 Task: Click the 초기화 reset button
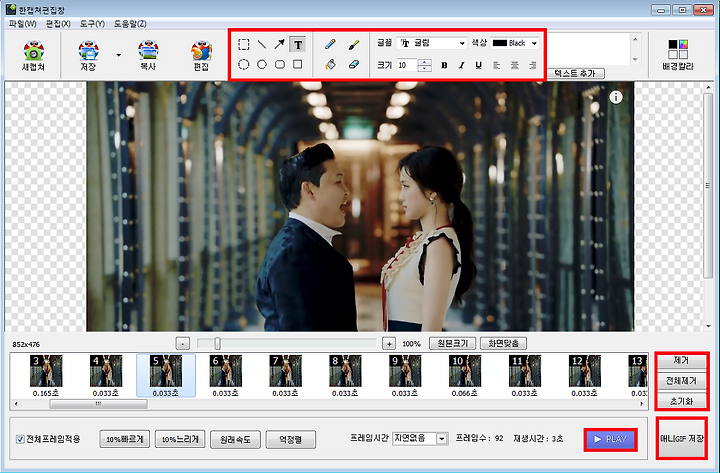click(681, 401)
